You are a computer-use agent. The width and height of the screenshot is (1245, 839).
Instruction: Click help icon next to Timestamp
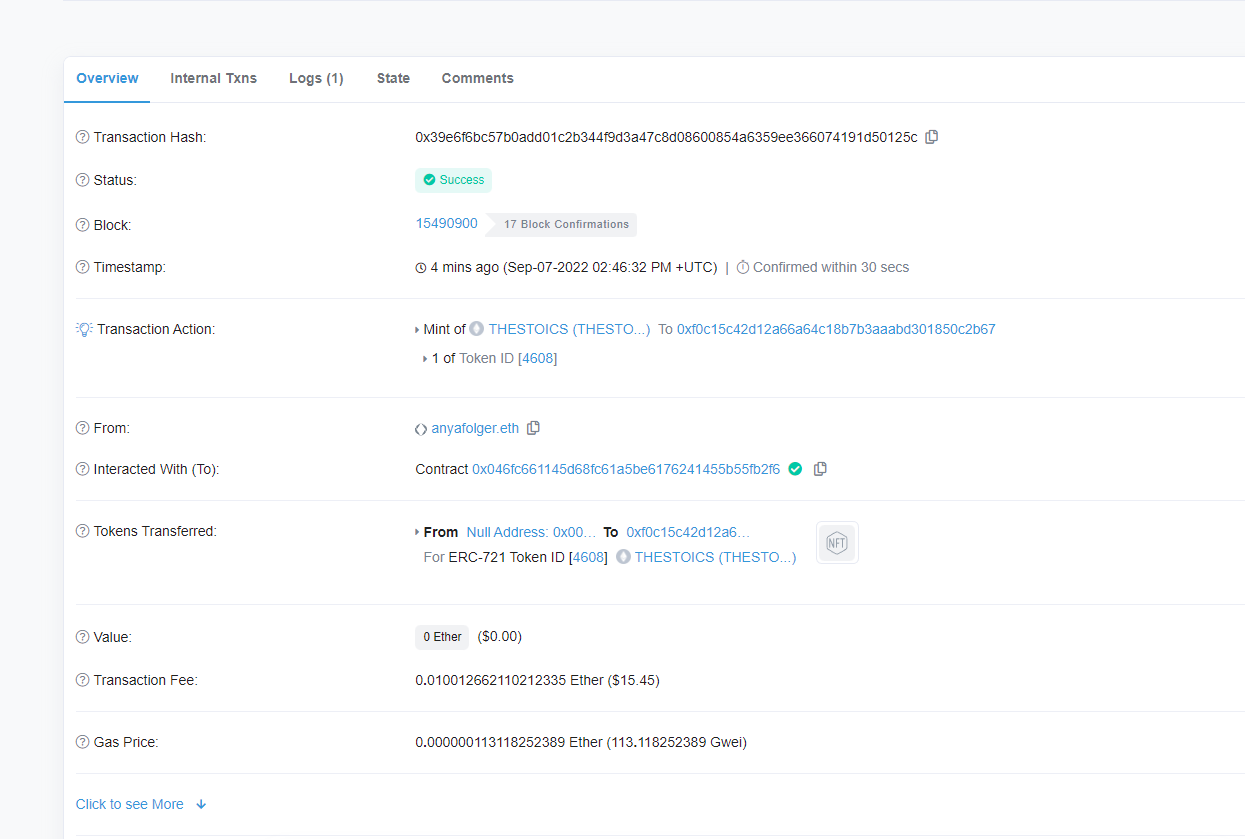(x=83, y=267)
